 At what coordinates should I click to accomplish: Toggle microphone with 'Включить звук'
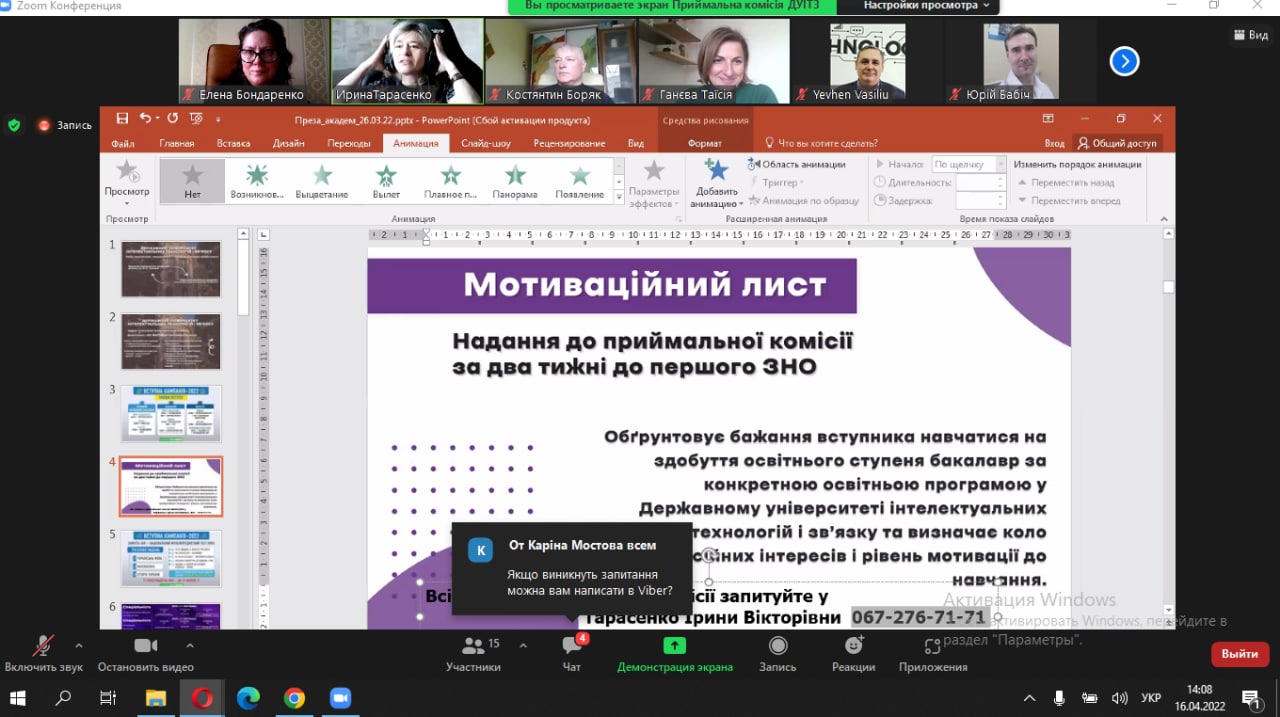coord(44,653)
